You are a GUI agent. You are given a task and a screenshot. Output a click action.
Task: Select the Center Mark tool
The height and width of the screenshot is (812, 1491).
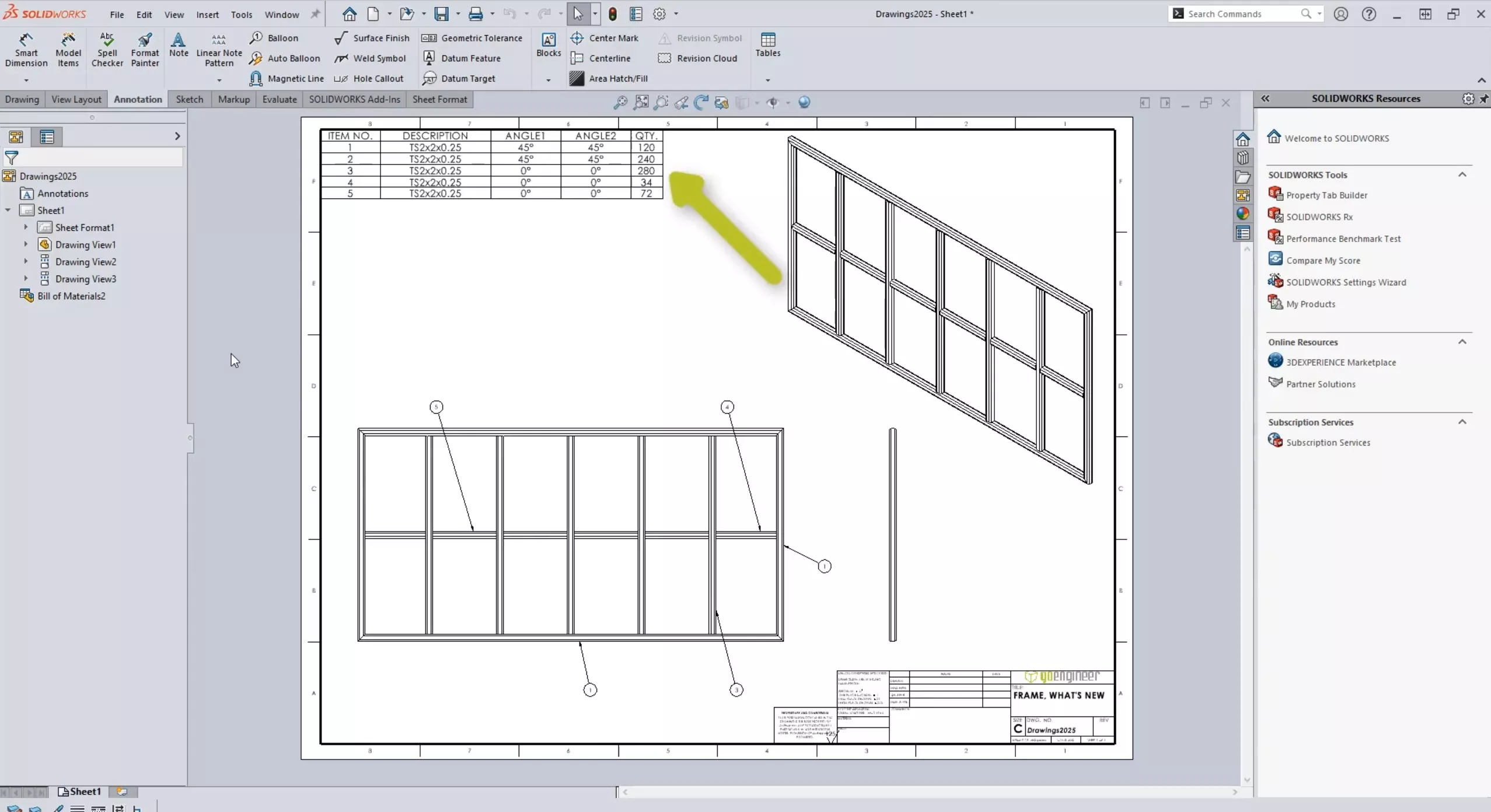[612, 37]
